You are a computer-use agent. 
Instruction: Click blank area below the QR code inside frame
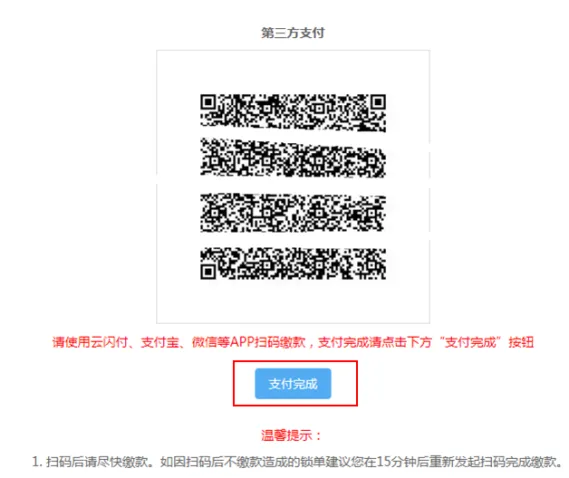coord(293,301)
